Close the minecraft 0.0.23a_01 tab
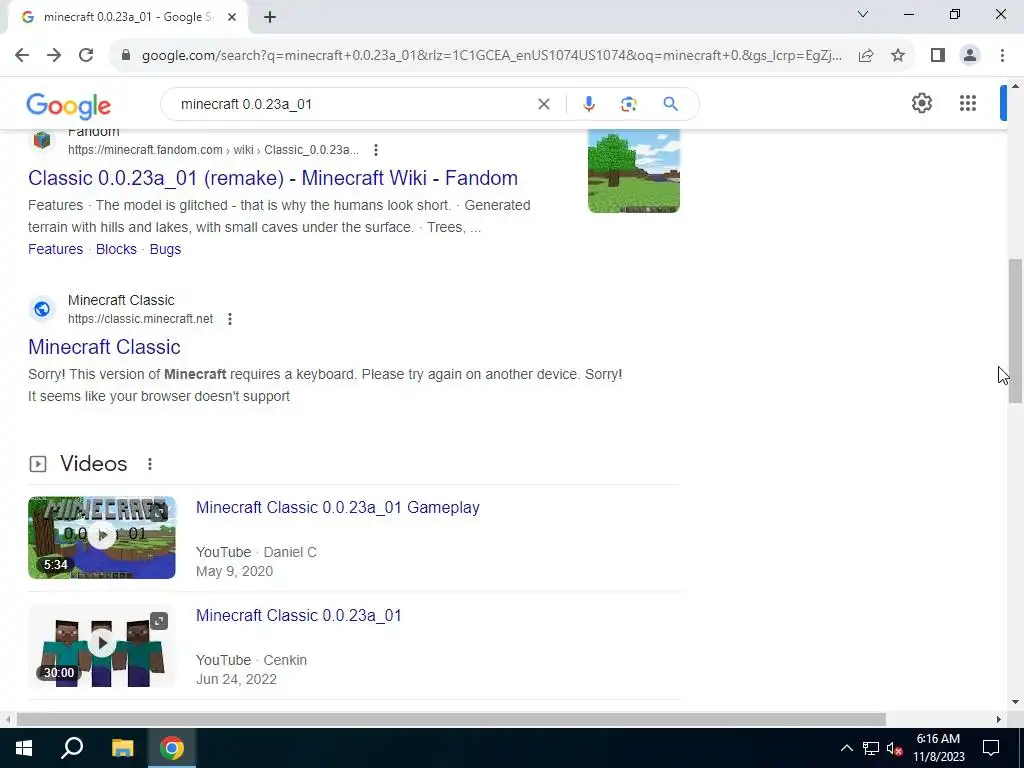The image size is (1024, 768). tap(232, 18)
